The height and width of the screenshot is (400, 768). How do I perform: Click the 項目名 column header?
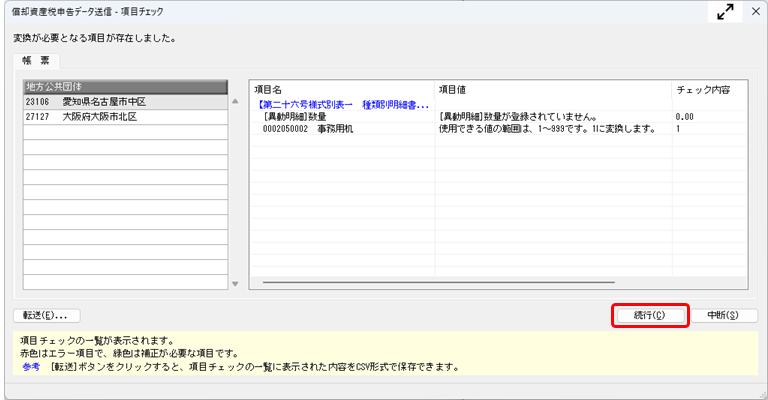(x=342, y=89)
